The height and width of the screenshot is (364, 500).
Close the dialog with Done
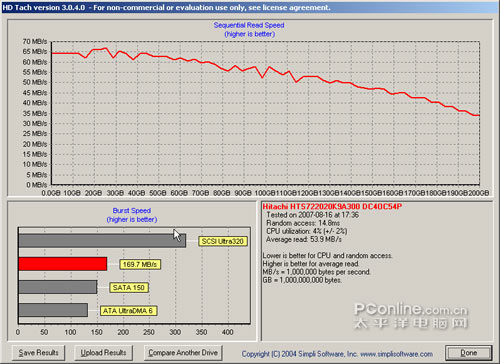469,353
